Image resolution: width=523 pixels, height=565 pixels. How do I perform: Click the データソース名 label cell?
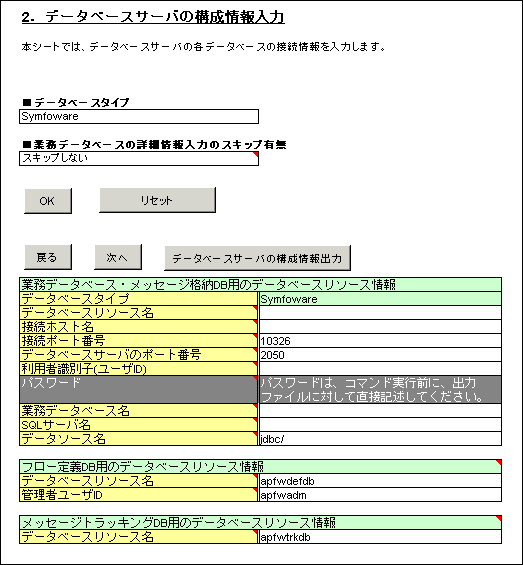click(x=139, y=439)
